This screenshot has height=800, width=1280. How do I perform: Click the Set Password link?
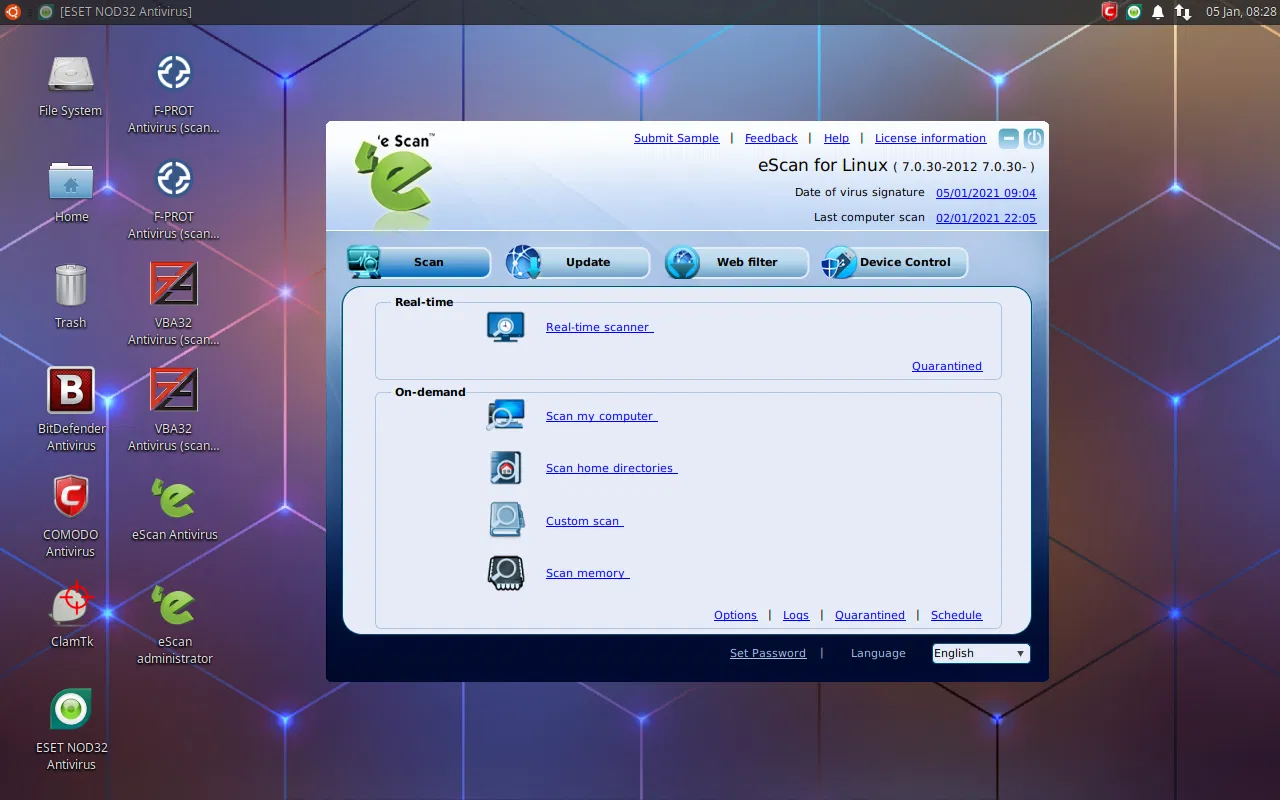click(768, 653)
